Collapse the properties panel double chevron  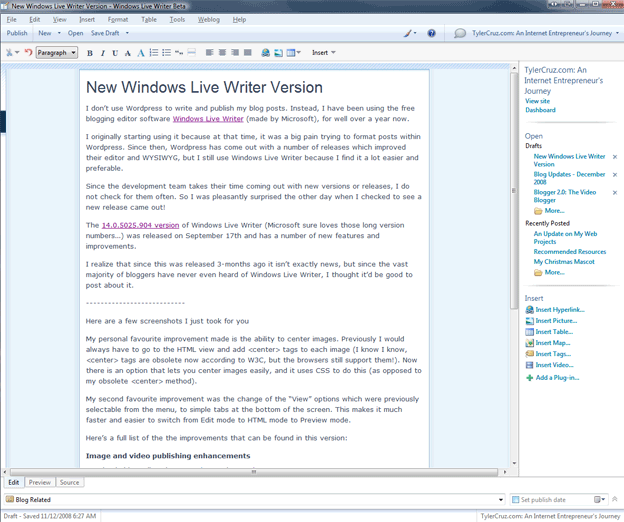click(x=615, y=499)
